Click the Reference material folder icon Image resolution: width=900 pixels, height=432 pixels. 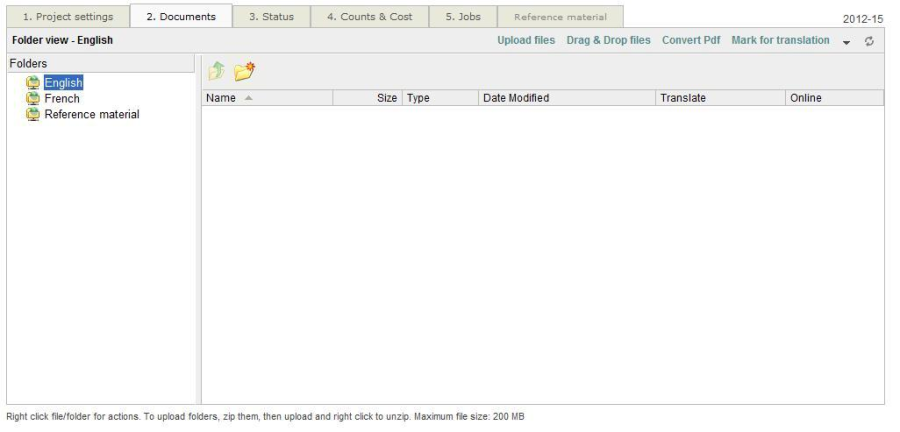coord(33,114)
